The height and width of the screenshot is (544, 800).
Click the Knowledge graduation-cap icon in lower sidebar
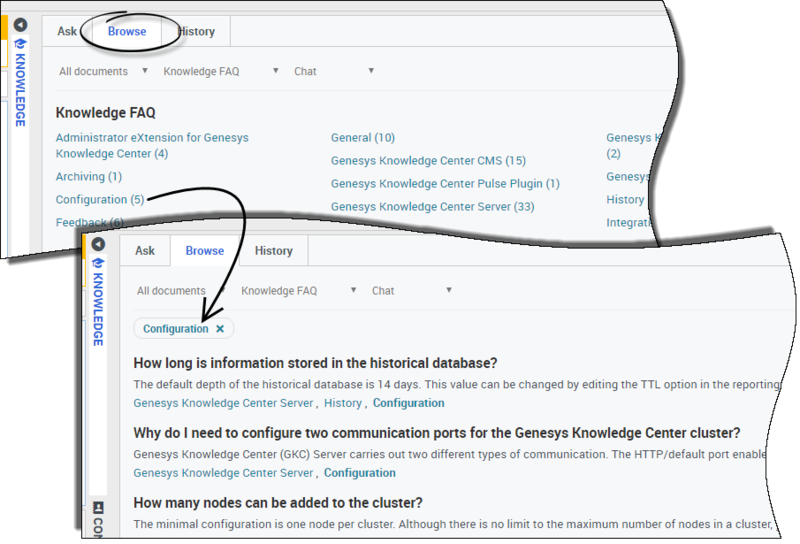(98, 263)
